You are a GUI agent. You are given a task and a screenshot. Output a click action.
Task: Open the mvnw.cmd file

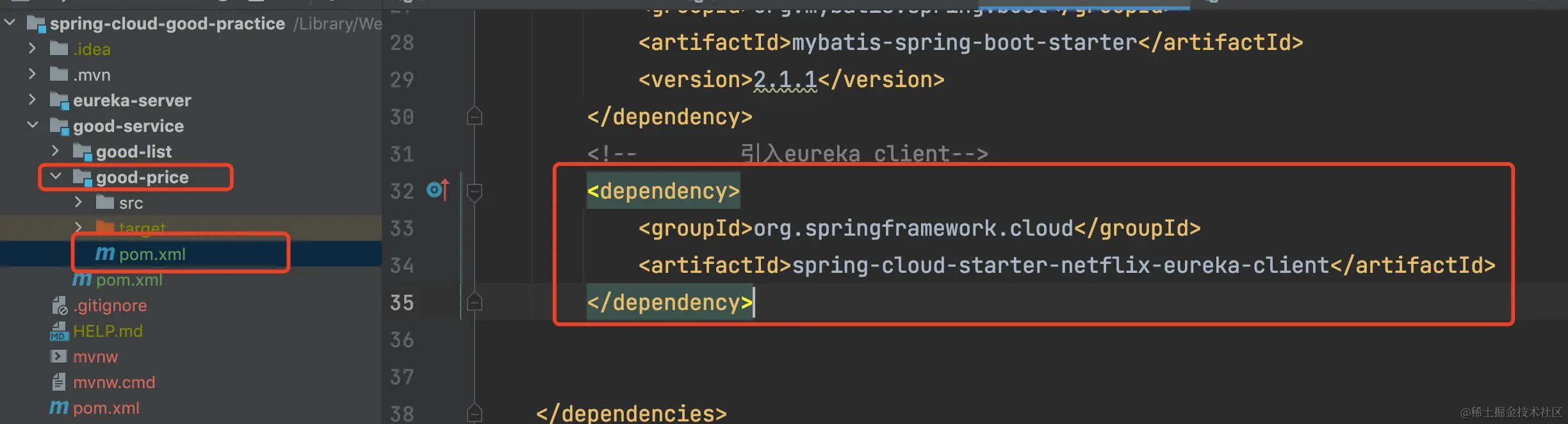tap(114, 382)
